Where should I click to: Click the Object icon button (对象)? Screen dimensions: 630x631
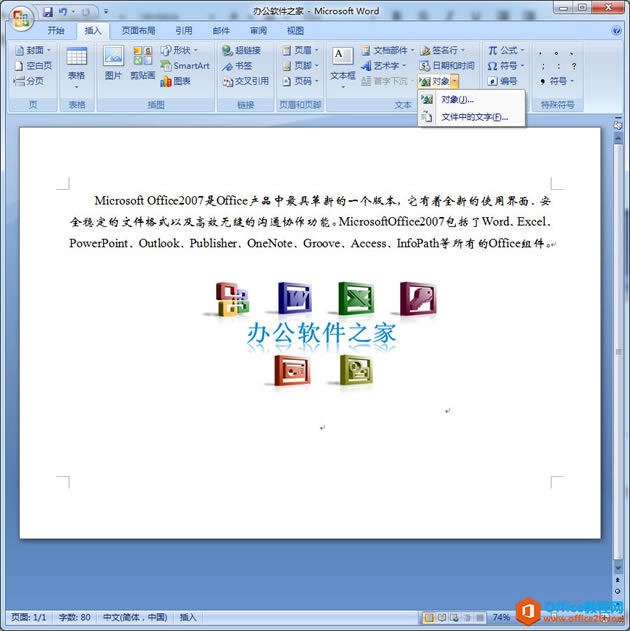[x=434, y=81]
